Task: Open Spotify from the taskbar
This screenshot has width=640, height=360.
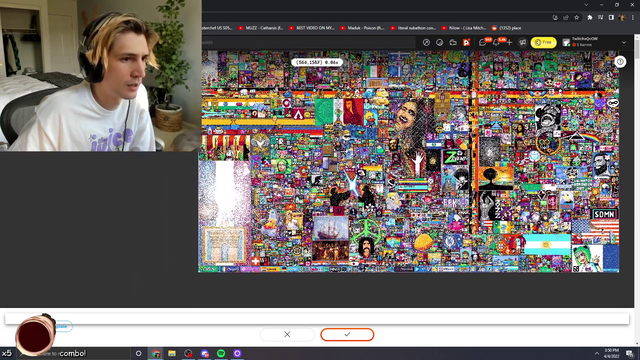Action: pyautogui.click(x=221, y=353)
